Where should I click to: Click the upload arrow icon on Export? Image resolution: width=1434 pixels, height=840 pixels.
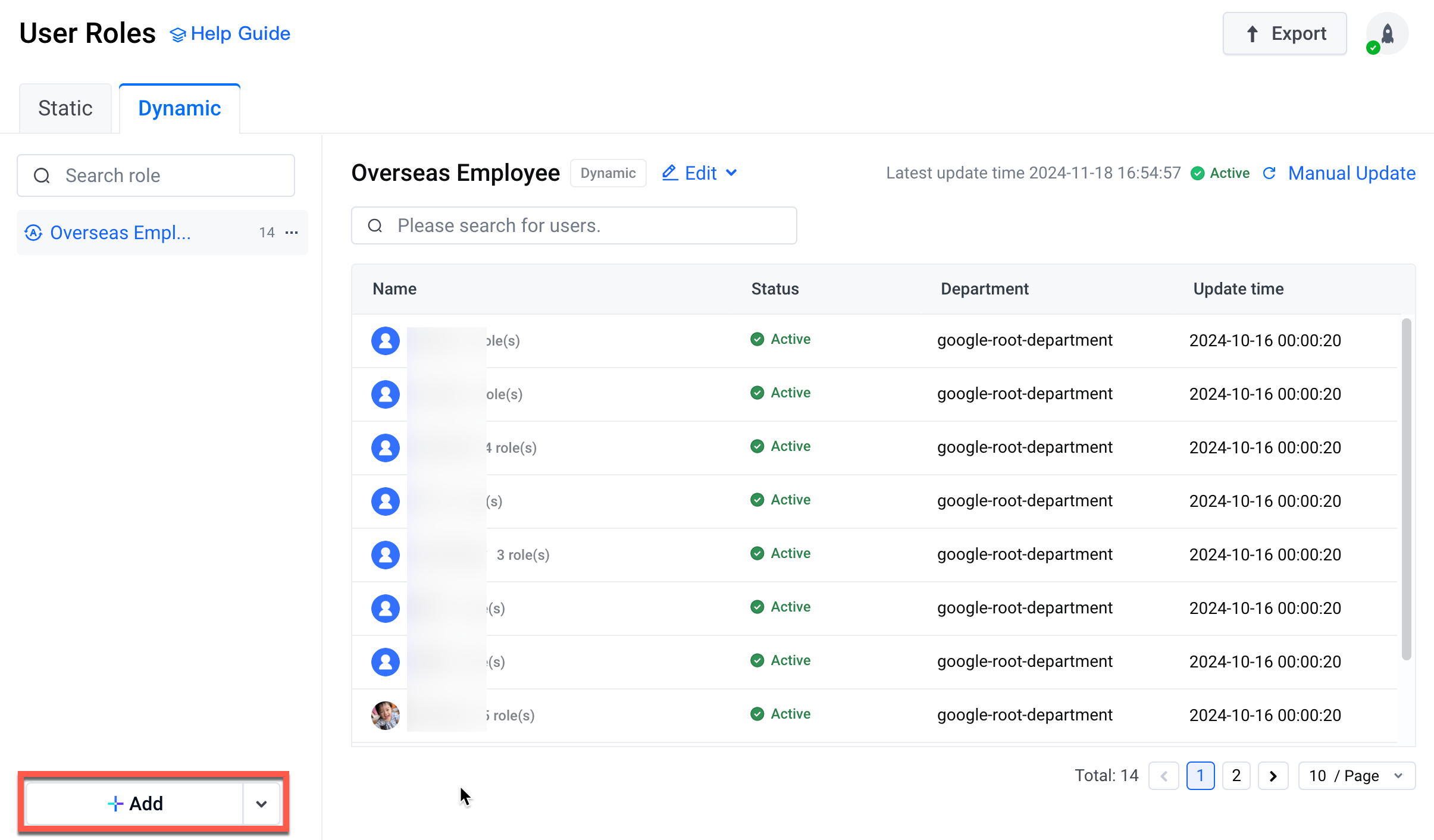pos(1253,34)
